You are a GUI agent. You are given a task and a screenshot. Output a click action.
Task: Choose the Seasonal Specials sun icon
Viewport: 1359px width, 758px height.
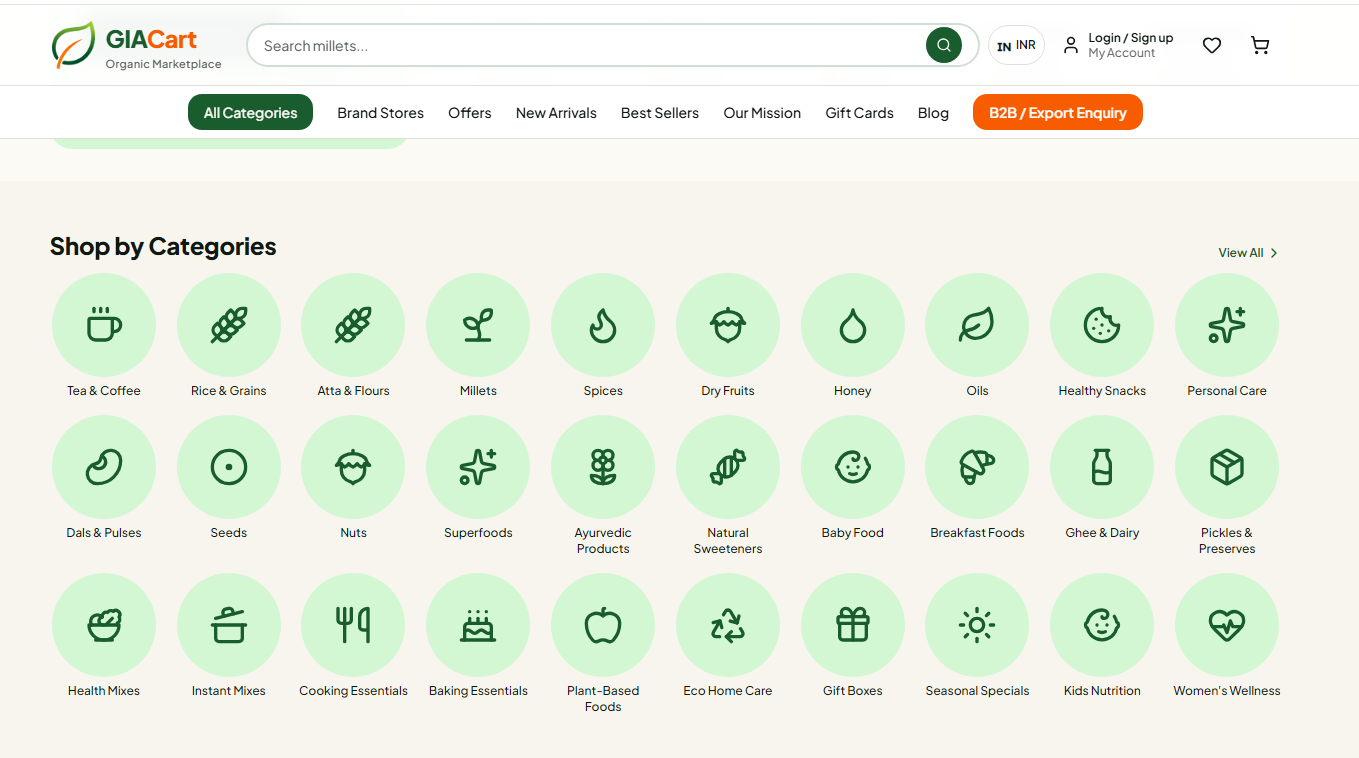pyautogui.click(x=977, y=625)
